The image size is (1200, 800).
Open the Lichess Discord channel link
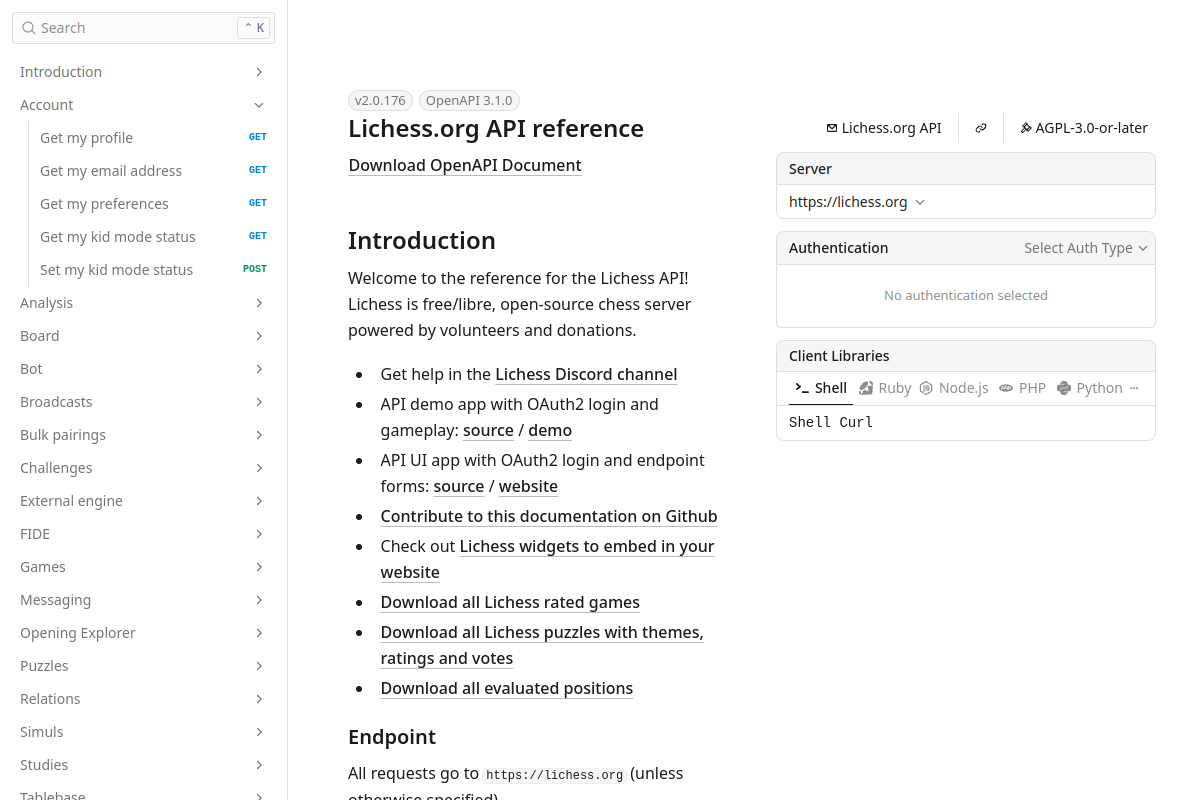[x=586, y=374]
